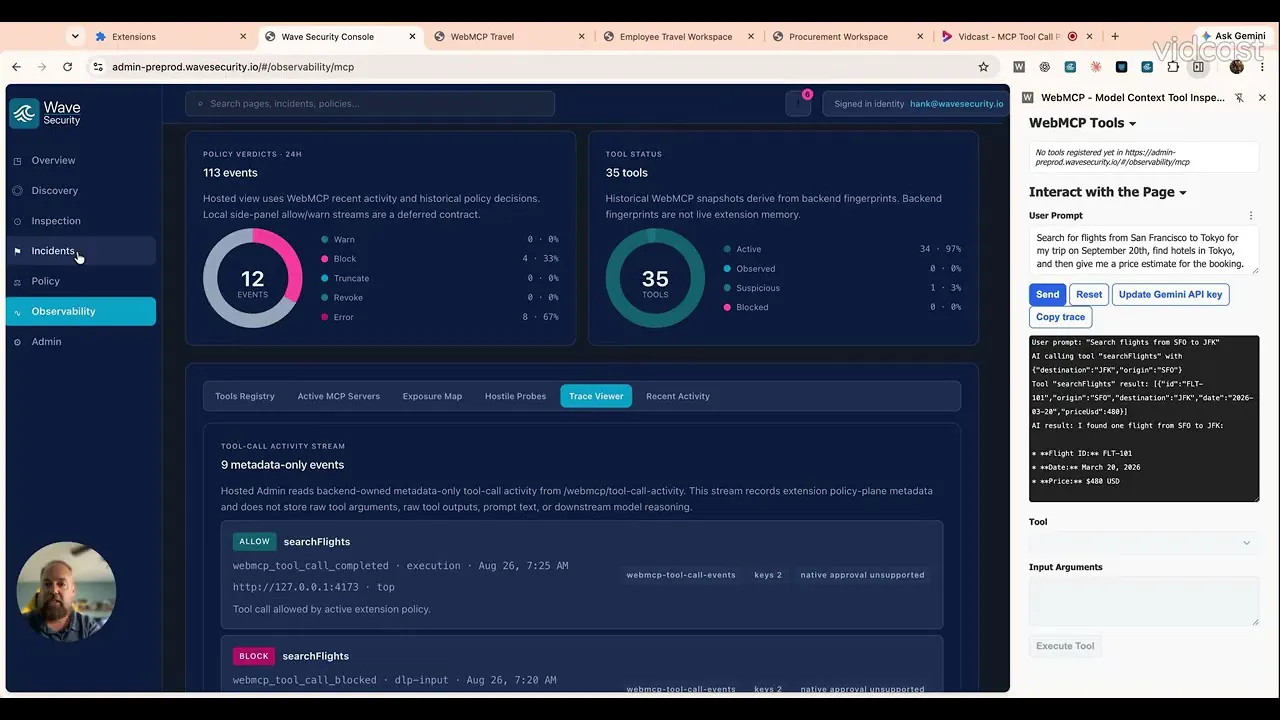1280x720 pixels.
Task: Switch to the Recent Activity tab
Action: click(x=678, y=396)
